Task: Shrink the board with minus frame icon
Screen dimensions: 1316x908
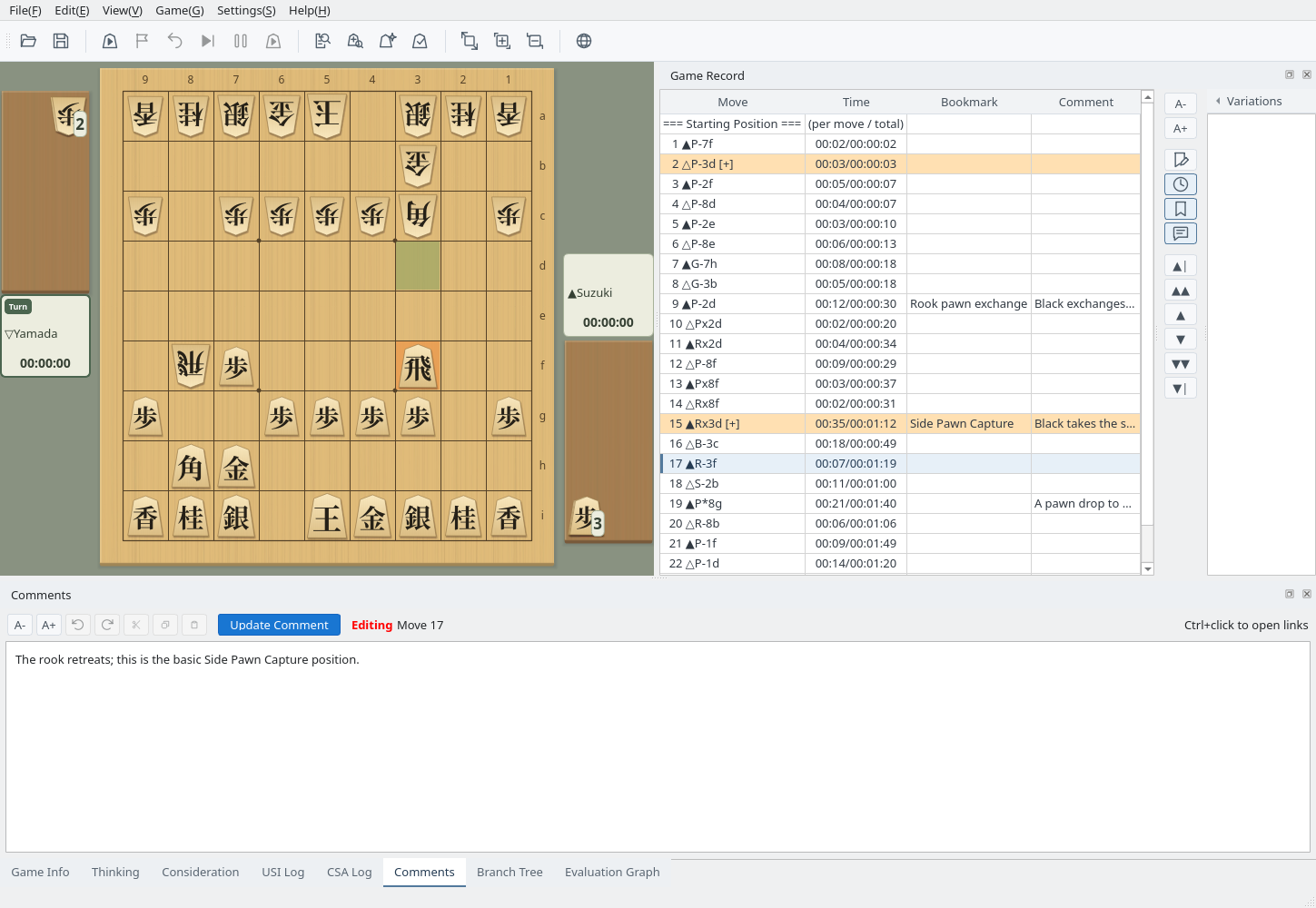Action: click(535, 41)
